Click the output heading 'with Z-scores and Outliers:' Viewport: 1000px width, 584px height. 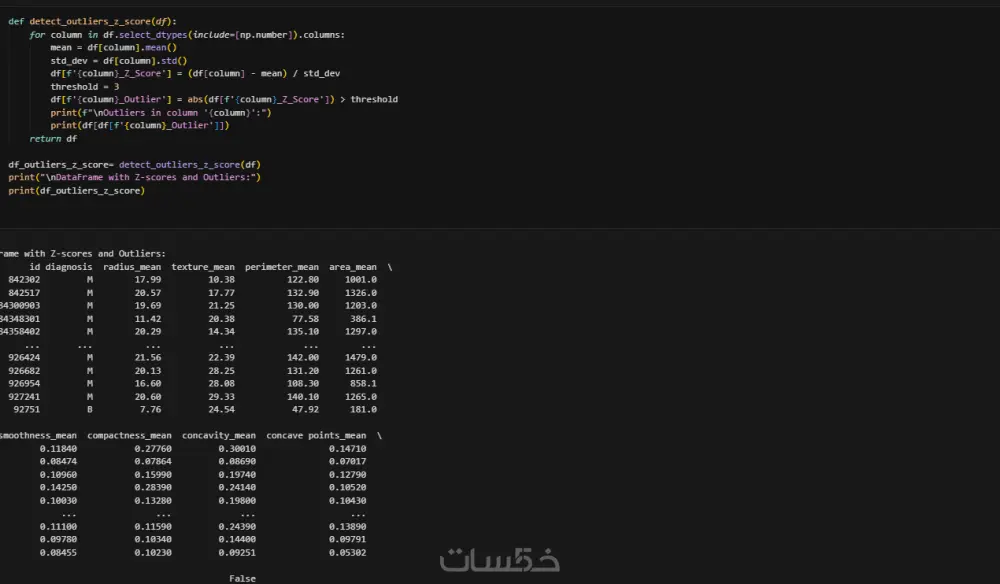point(94,254)
